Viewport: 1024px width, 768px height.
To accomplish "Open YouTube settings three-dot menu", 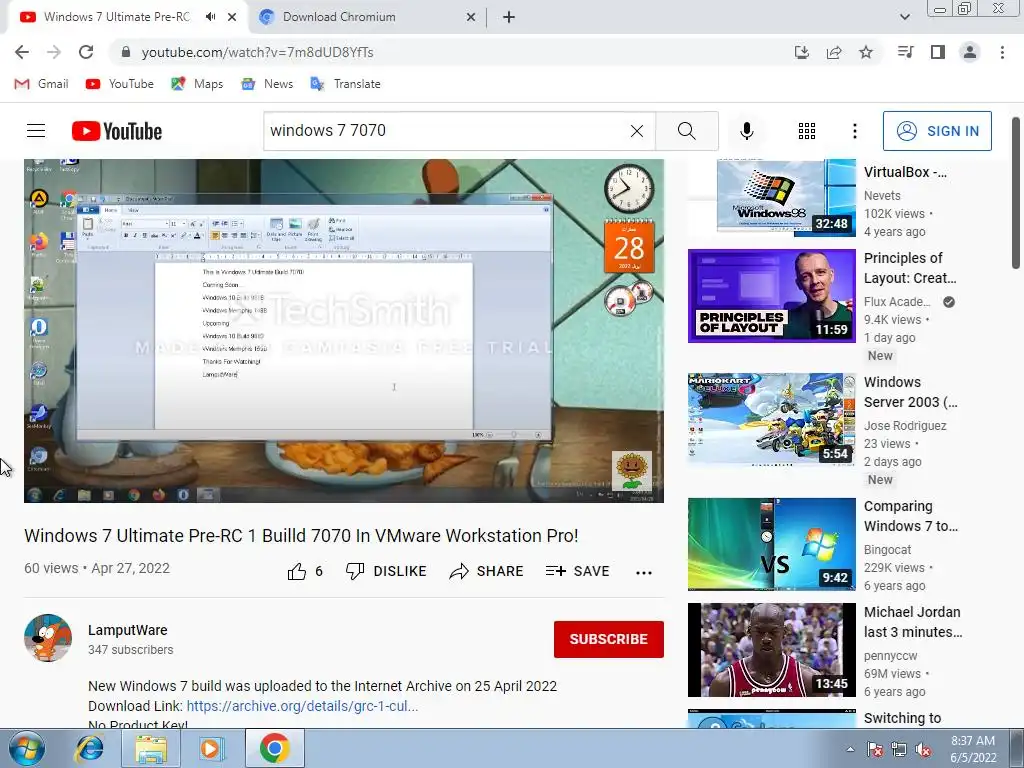I will [x=855, y=131].
